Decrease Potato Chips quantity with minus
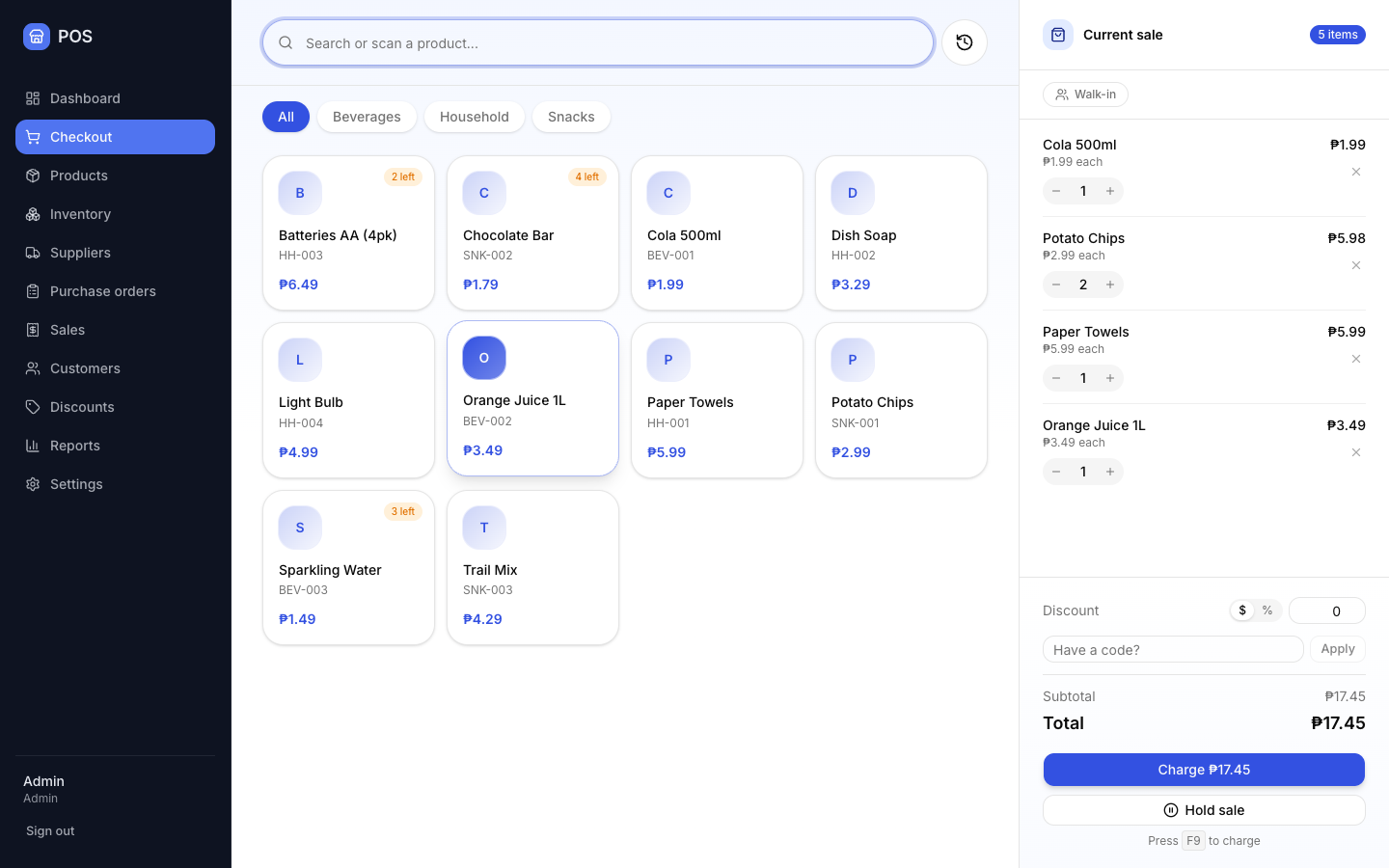The height and width of the screenshot is (868, 1389). pyautogui.click(x=1056, y=285)
